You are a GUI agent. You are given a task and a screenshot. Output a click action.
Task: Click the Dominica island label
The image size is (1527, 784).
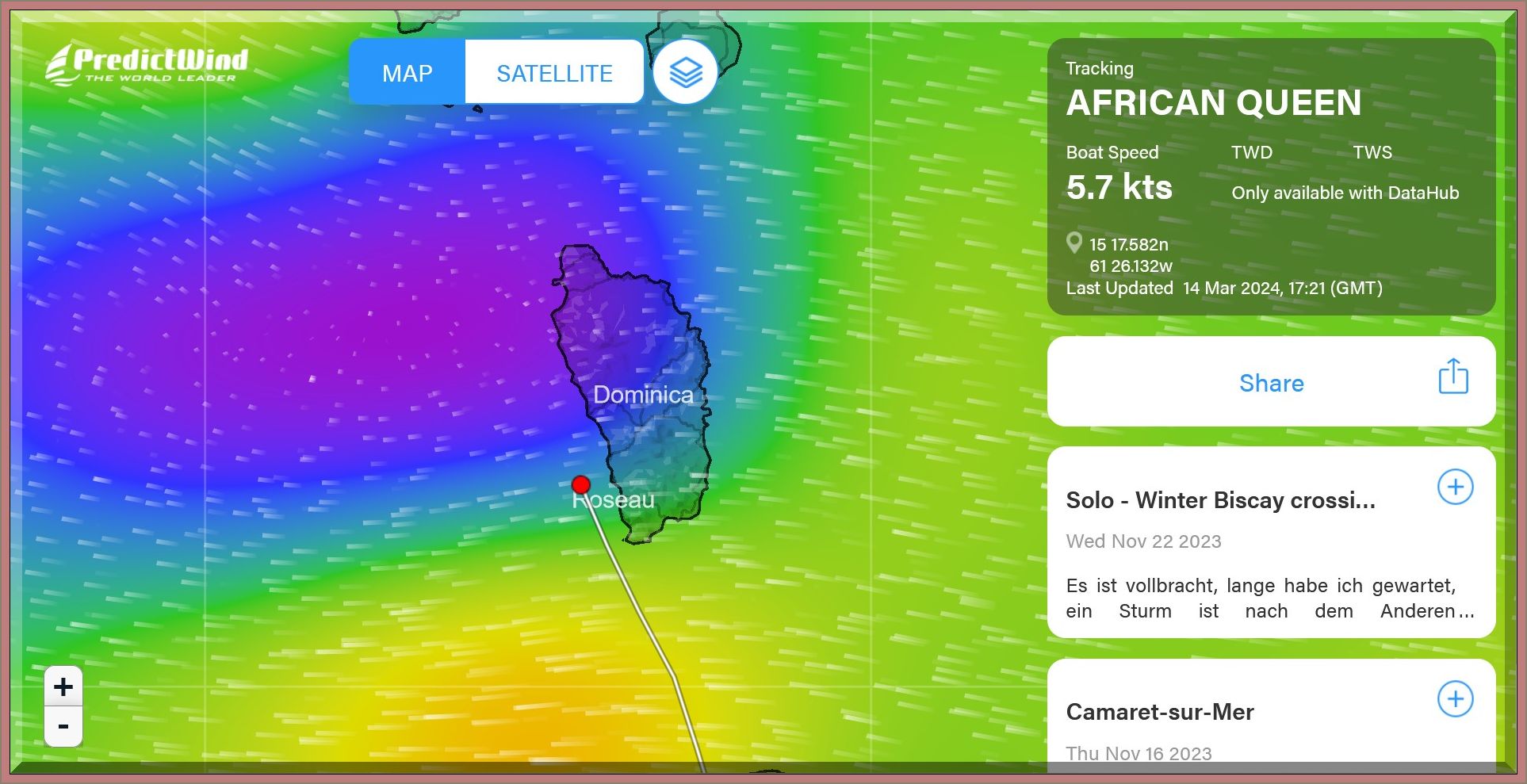[x=643, y=395]
